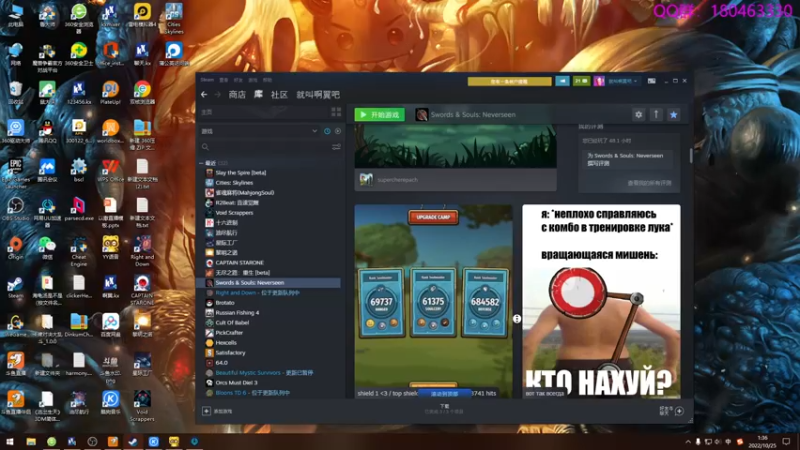Click Steam's forward arrow navigation icon

click(x=217, y=94)
